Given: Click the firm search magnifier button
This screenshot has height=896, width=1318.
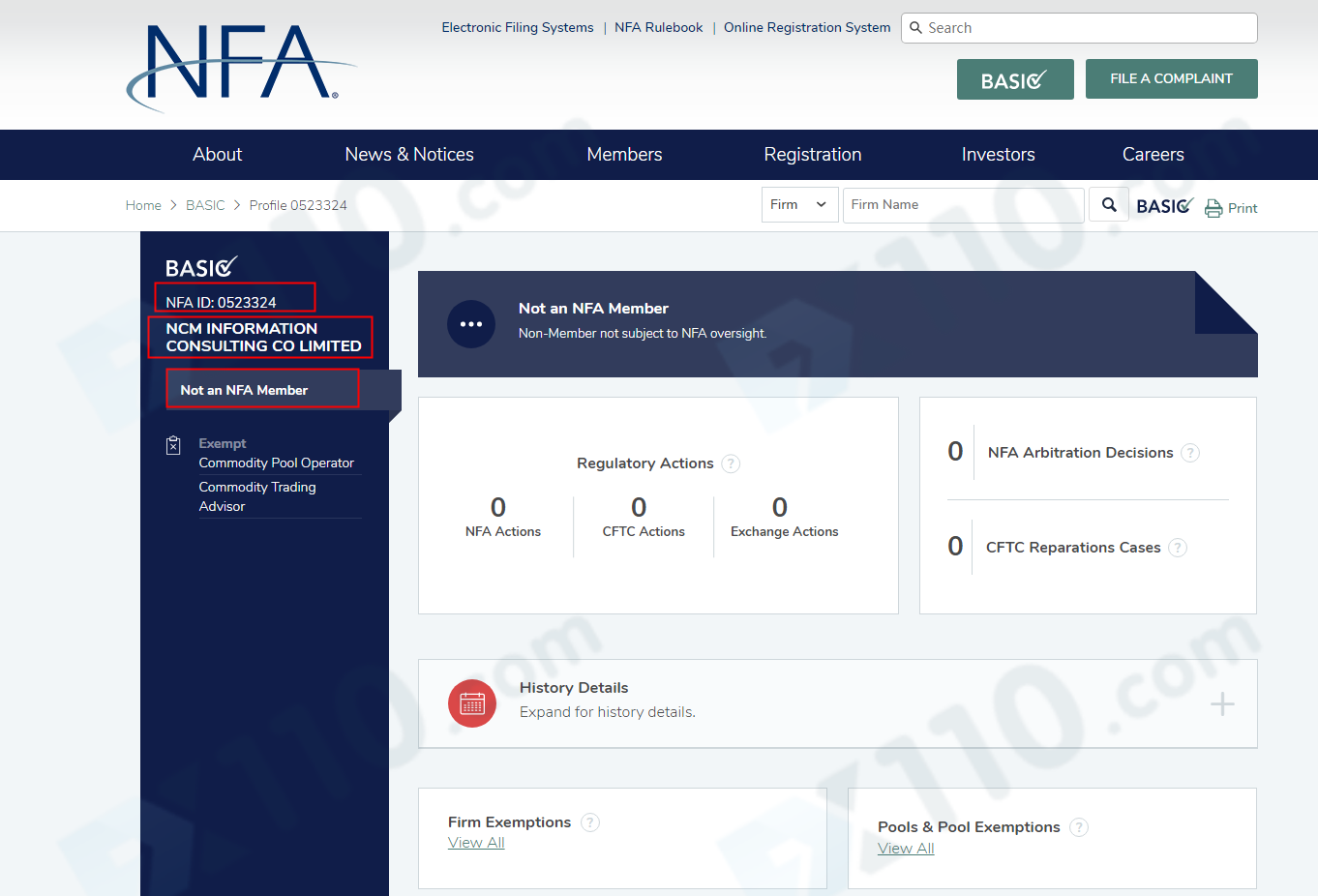Looking at the screenshot, I should coord(1109,205).
